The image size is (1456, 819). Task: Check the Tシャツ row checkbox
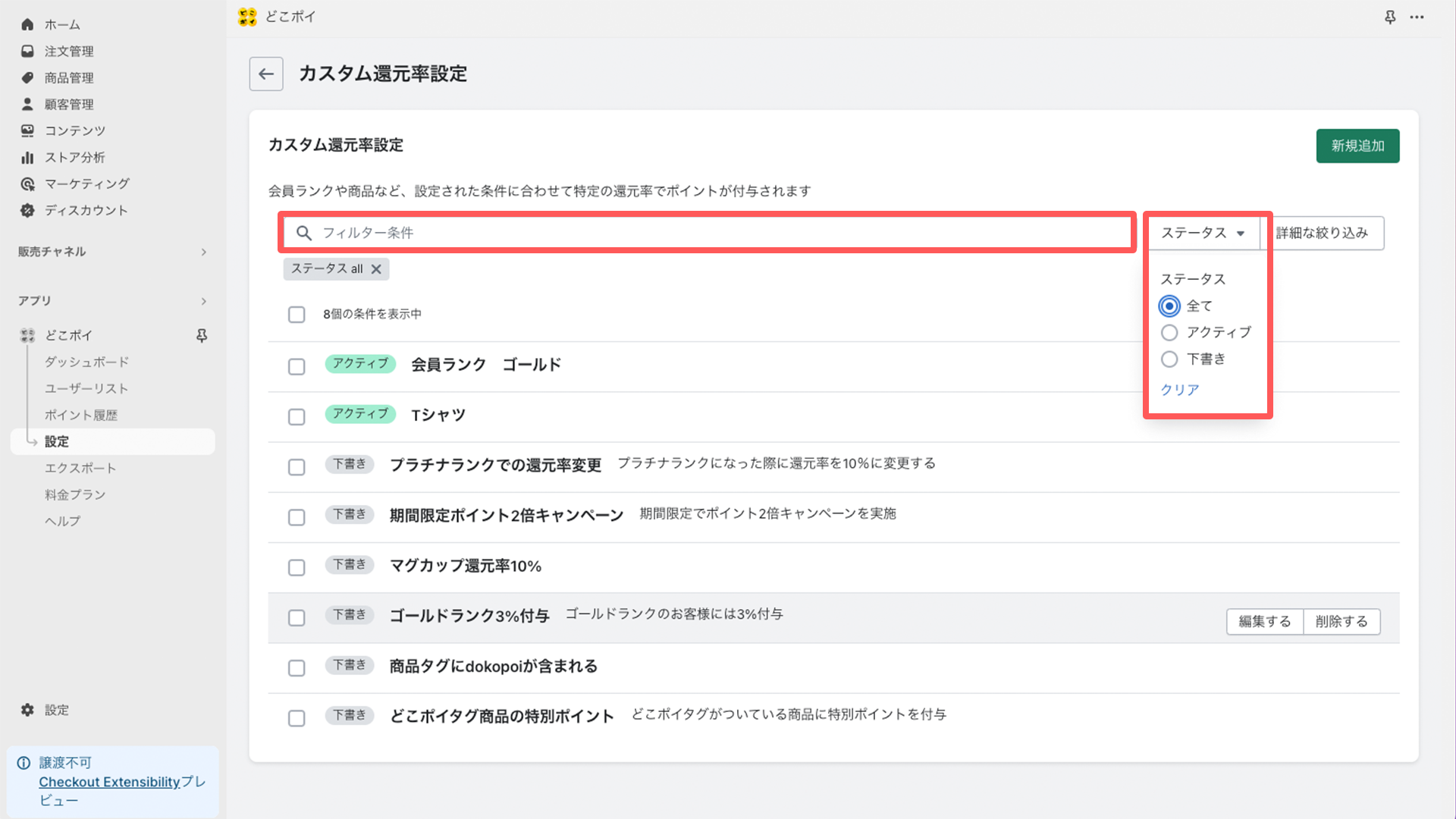click(x=297, y=416)
